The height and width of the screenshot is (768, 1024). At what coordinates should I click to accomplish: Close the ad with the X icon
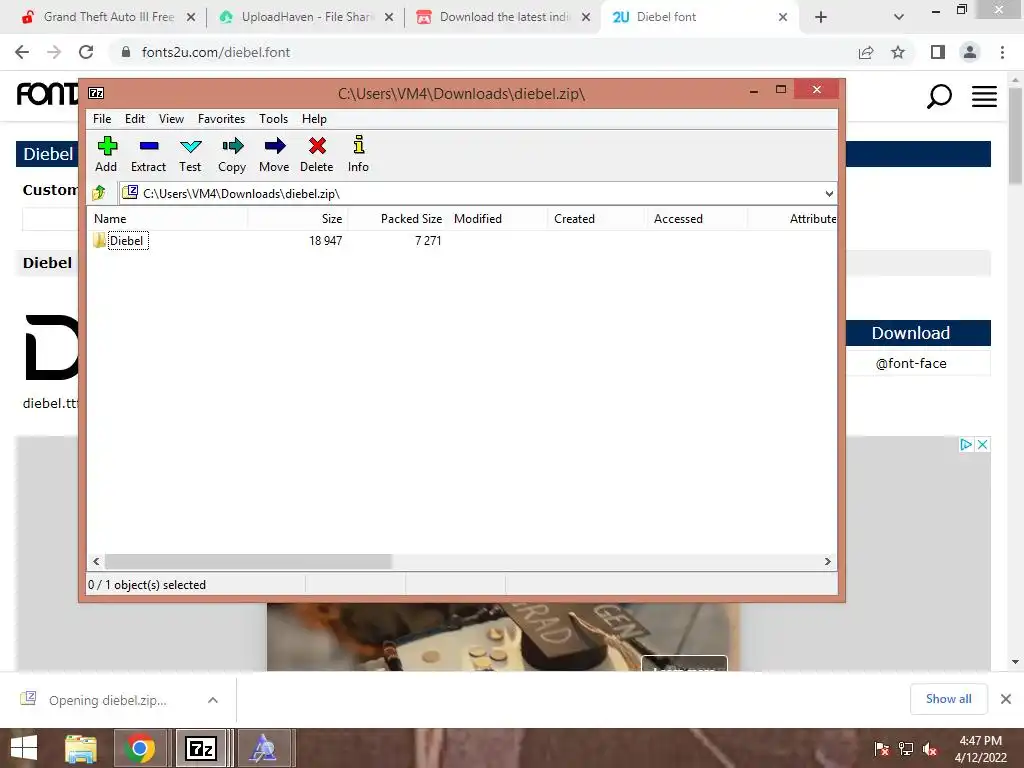tap(982, 444)
